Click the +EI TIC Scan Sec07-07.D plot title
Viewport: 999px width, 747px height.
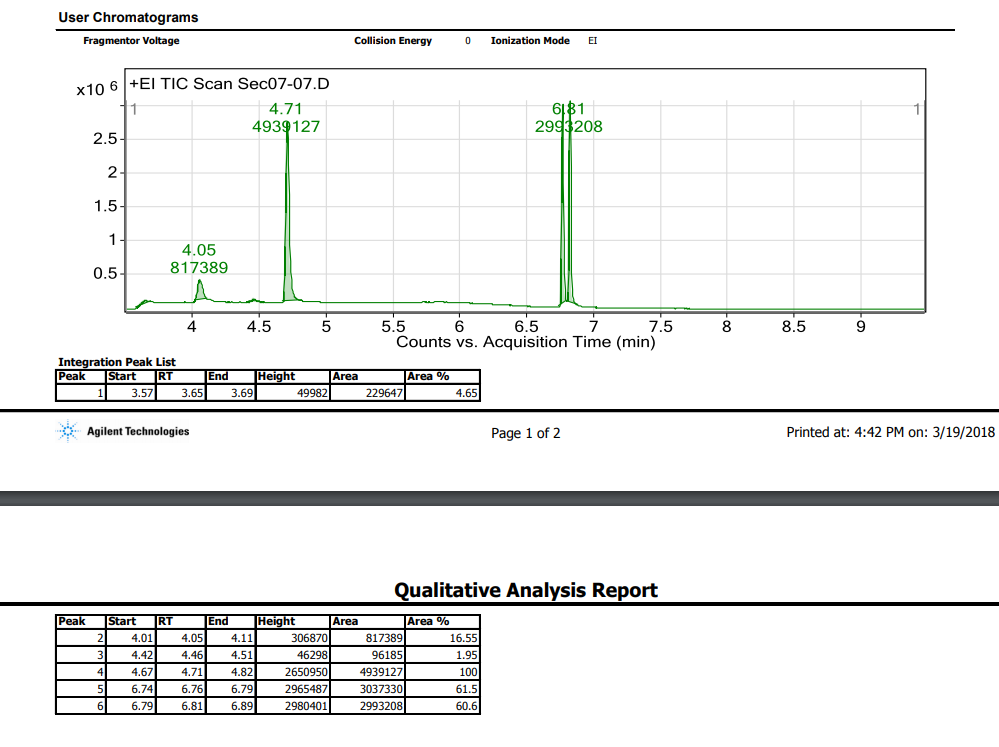point(229,83)
